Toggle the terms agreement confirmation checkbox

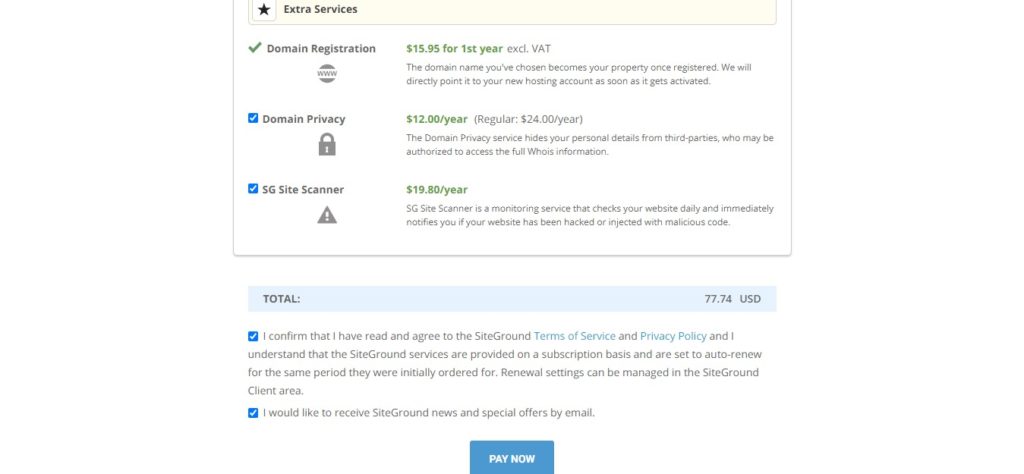pyautogui.click(x=253, y=336)
